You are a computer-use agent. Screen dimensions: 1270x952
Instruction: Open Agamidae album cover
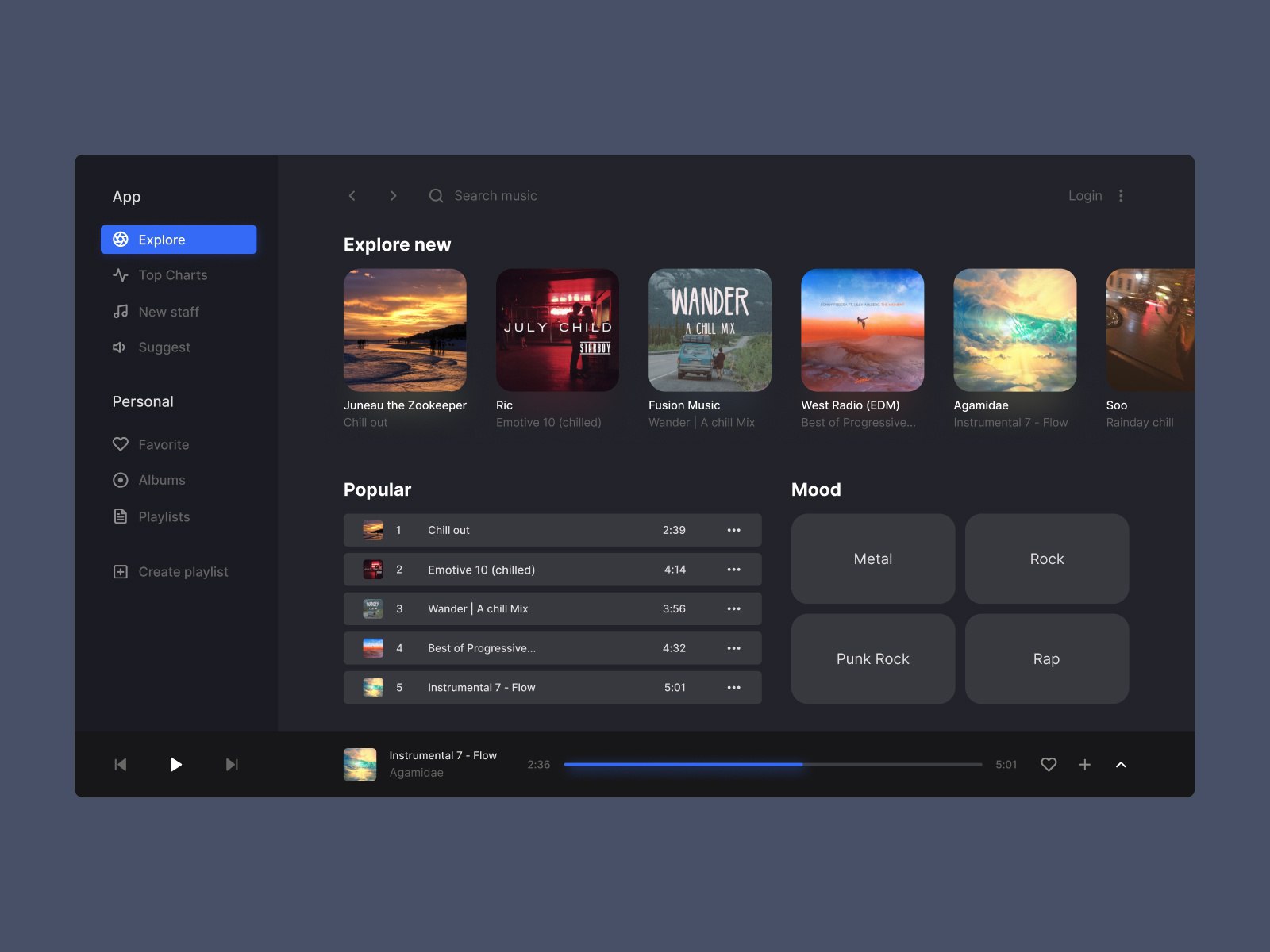coord(1015,330)
